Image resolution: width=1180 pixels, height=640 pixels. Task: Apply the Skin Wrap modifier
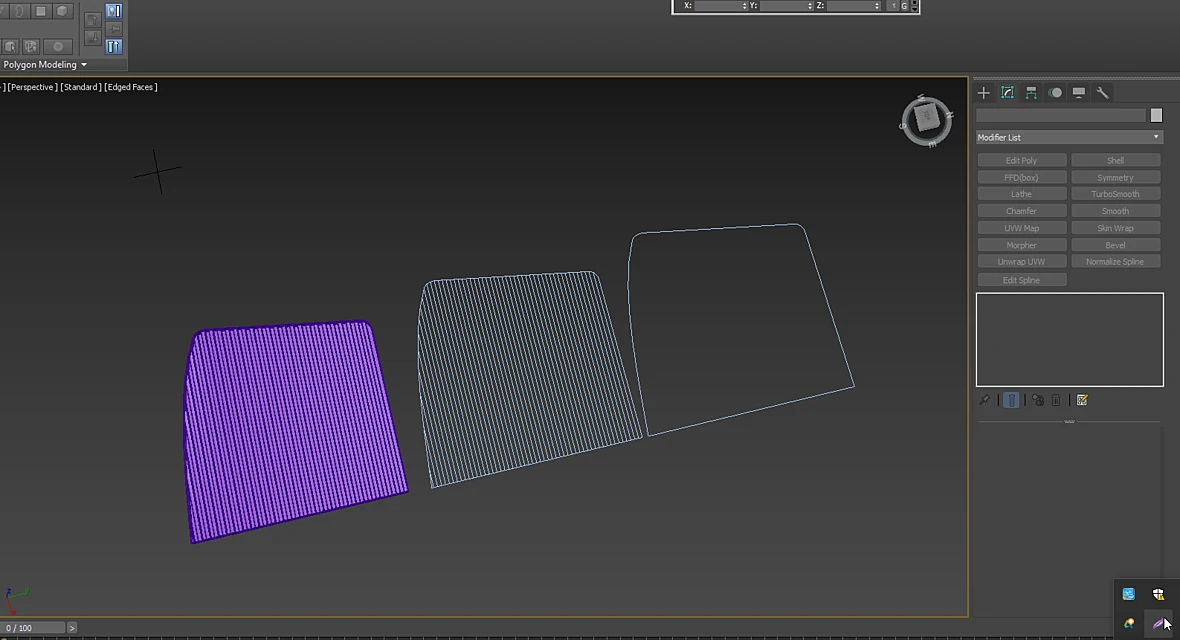pos(1115,228)
